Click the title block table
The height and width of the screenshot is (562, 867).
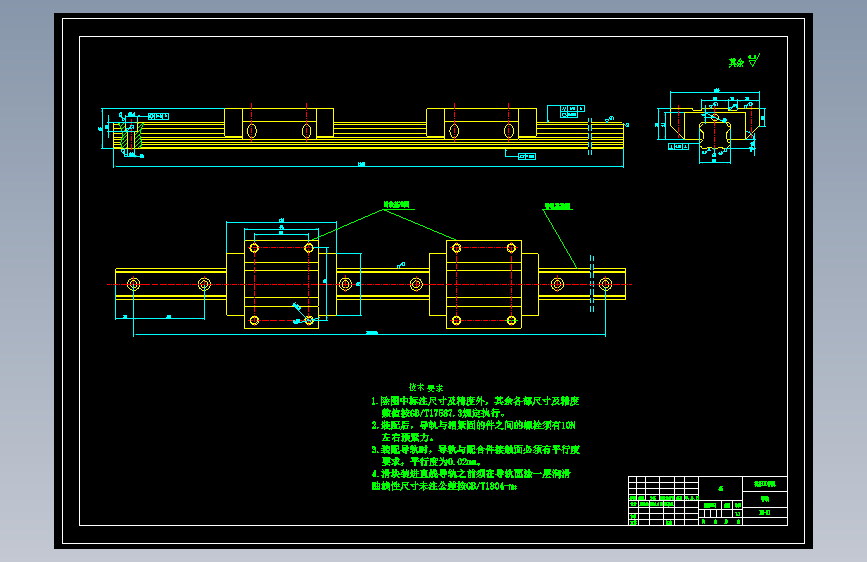(708, 501)
